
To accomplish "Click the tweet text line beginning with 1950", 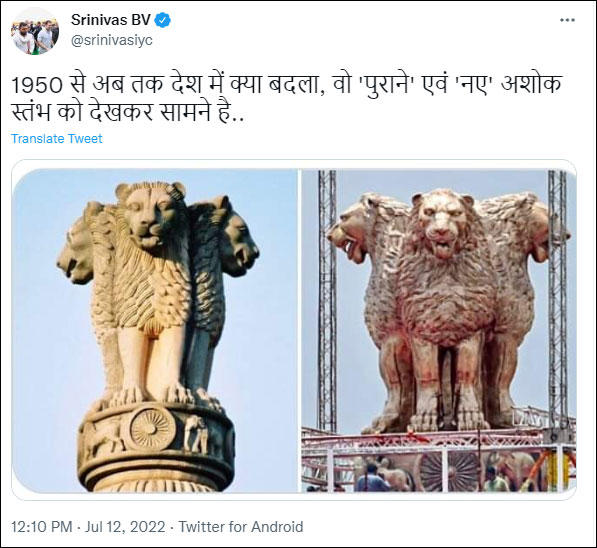I will tap(287, 85).
